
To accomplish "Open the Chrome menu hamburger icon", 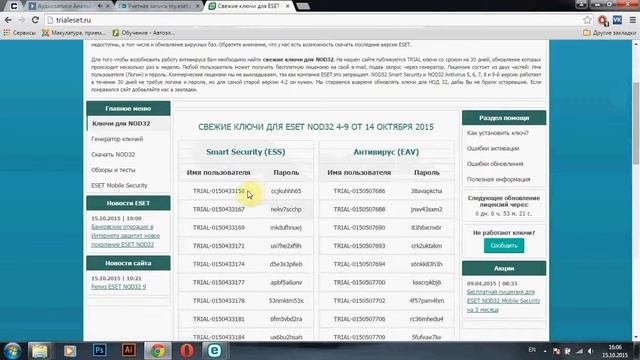I will tap(633, 20).
